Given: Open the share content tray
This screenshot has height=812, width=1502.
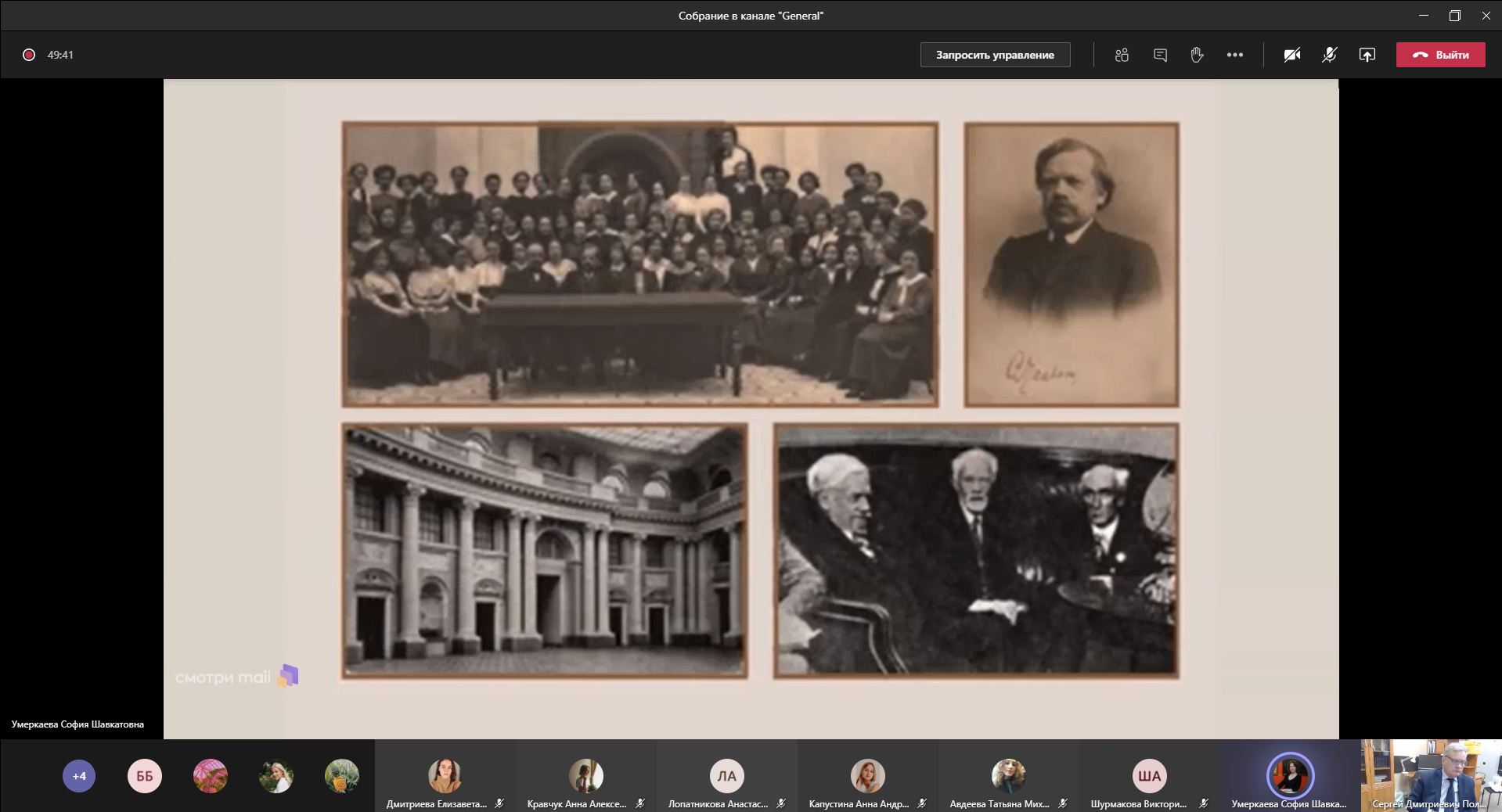Looking at the screenshot, I should (x=1367, y=55).
